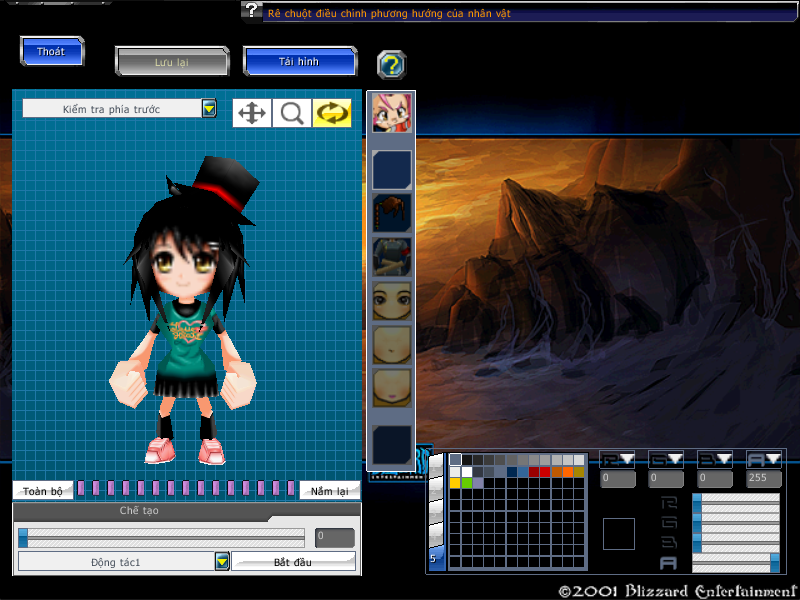This screenshot has width=800, height=600.
Task: Click the Lưu lại save button
Action: point(172,62)
